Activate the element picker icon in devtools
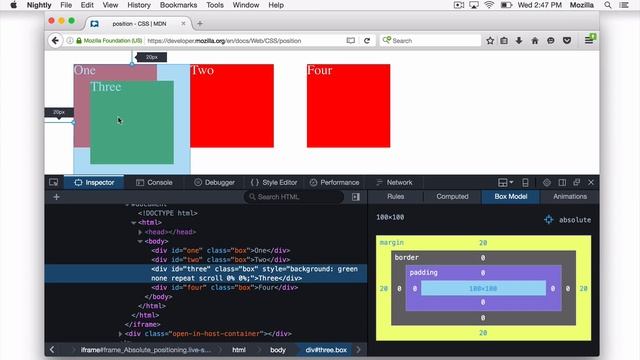This screenshot has height=360, width=640. pos(53,182)
